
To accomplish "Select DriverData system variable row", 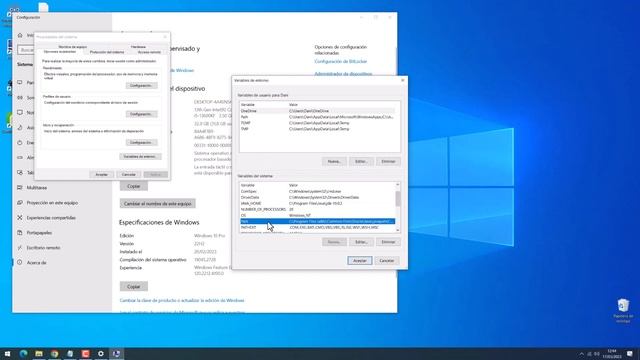I will tap(318, 198).
